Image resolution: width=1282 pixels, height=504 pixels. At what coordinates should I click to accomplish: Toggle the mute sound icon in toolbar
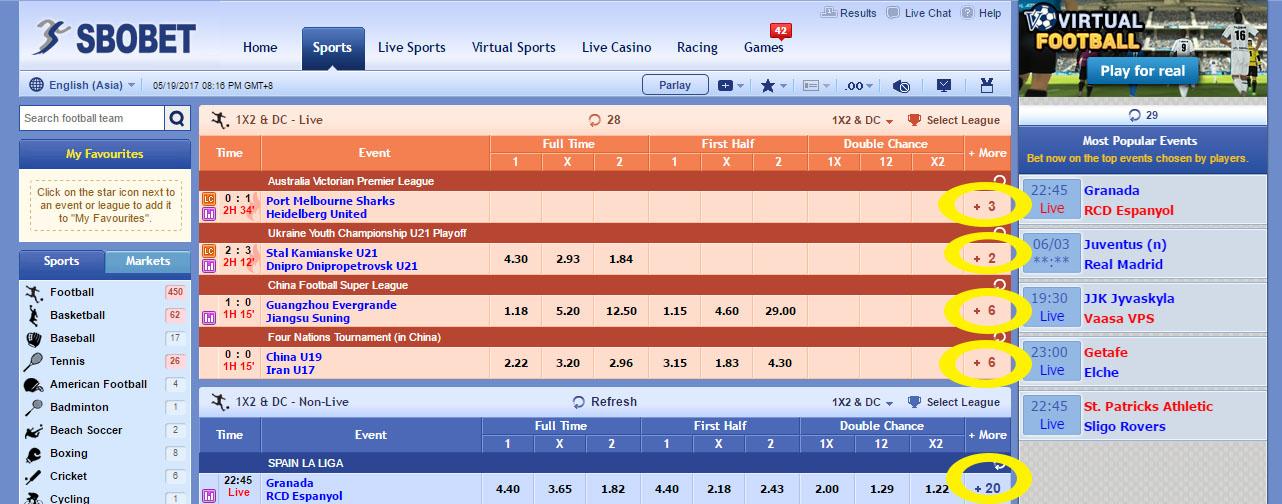[901, 86]
